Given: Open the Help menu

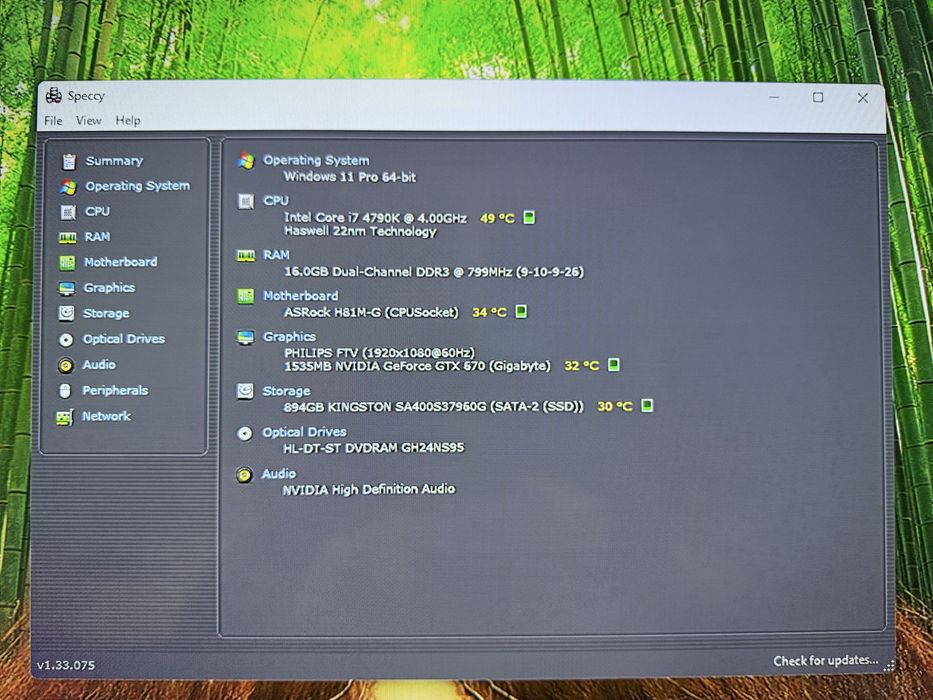Looking at the screenshot, I should (x=128, y=120).
